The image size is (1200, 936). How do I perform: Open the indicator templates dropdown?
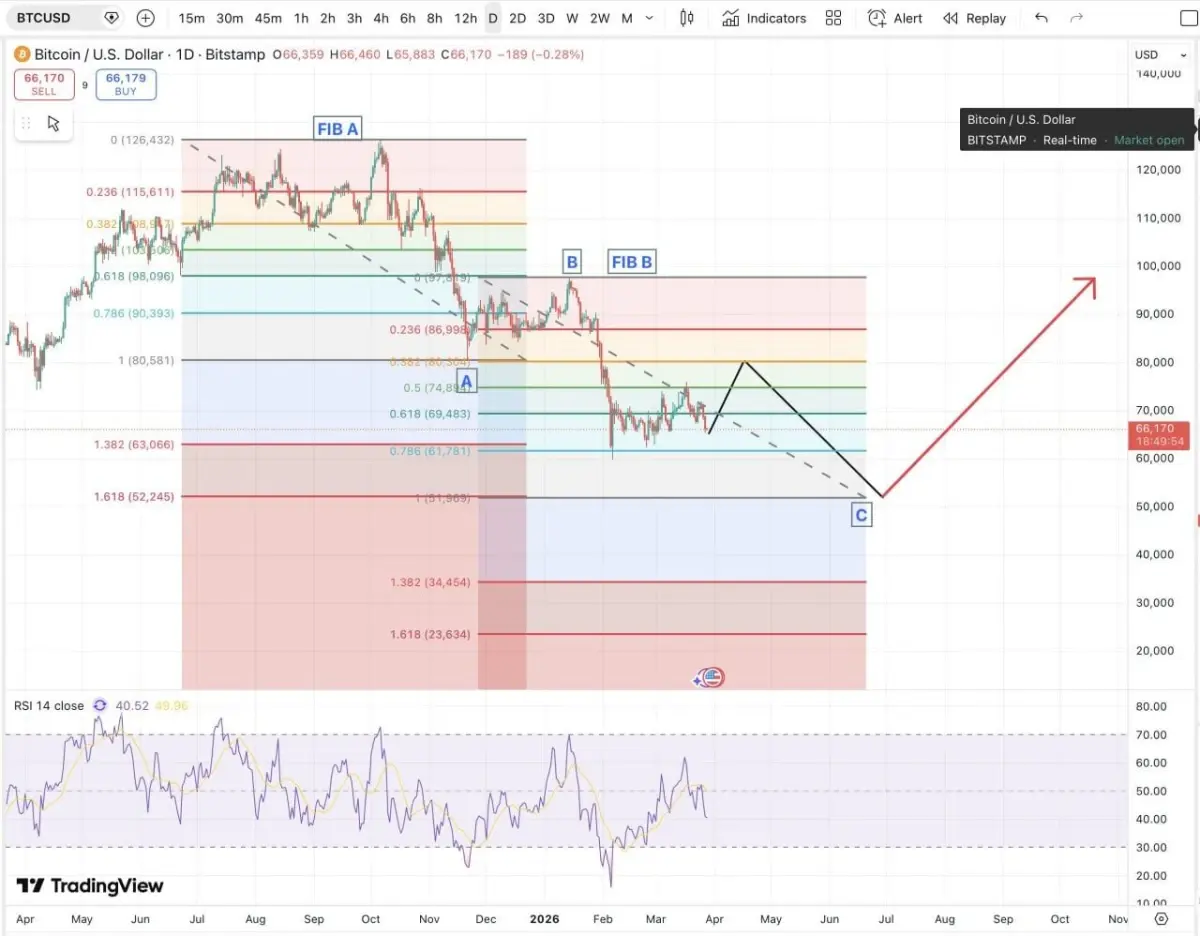click(x=833, y=18)
